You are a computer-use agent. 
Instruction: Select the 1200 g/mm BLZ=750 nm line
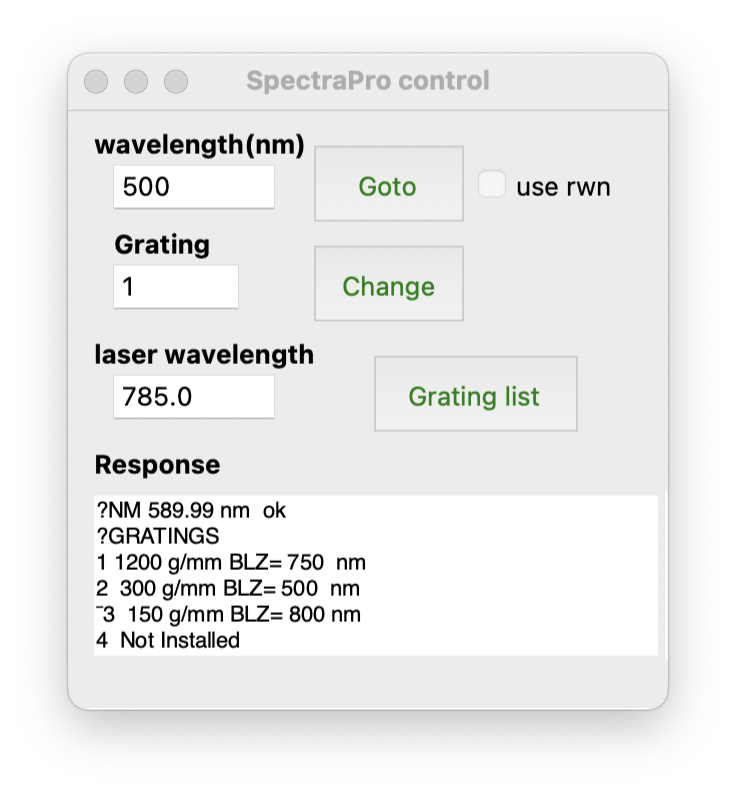click(x=231, y=563)
